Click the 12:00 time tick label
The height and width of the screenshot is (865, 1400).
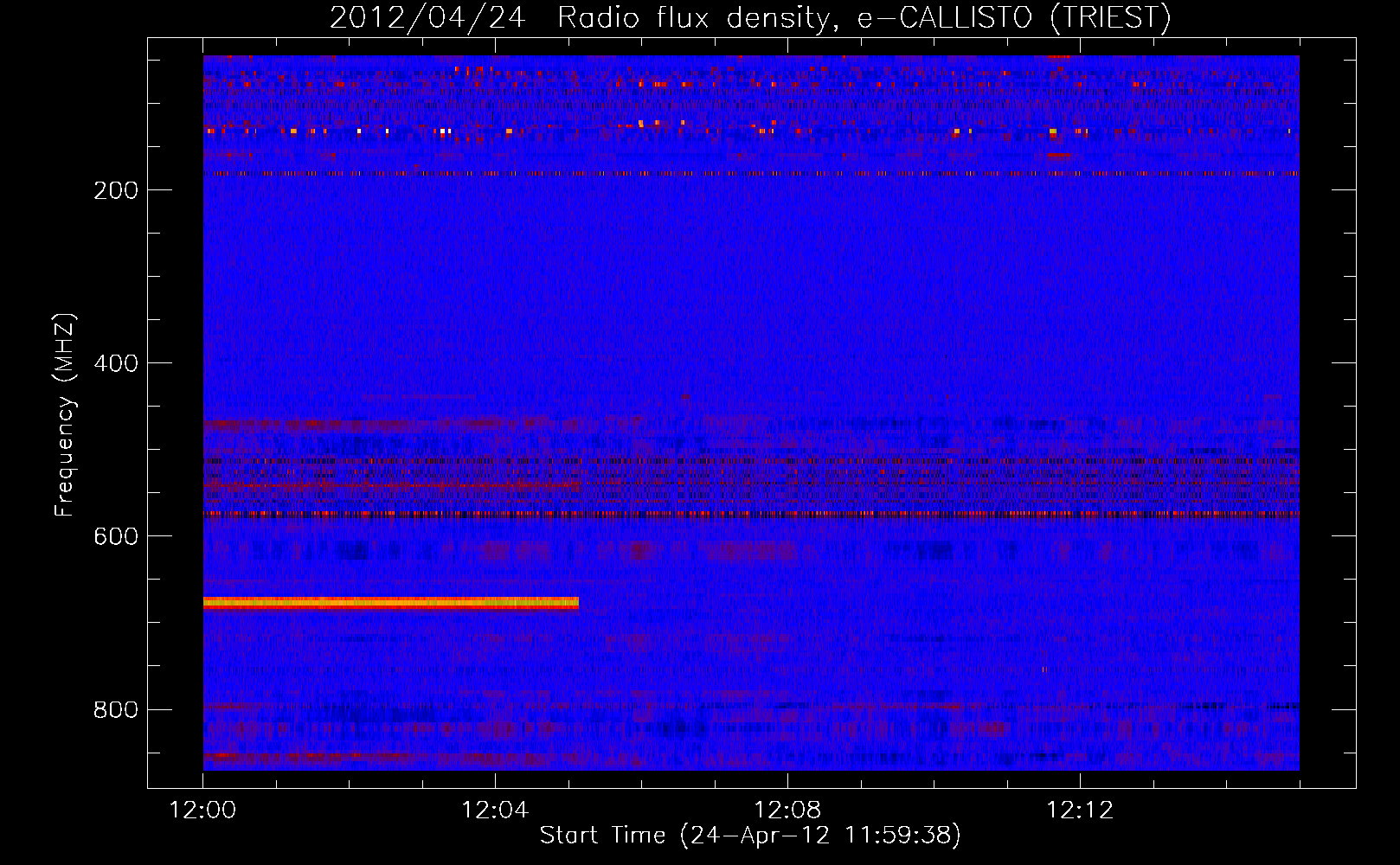[202, 811]
